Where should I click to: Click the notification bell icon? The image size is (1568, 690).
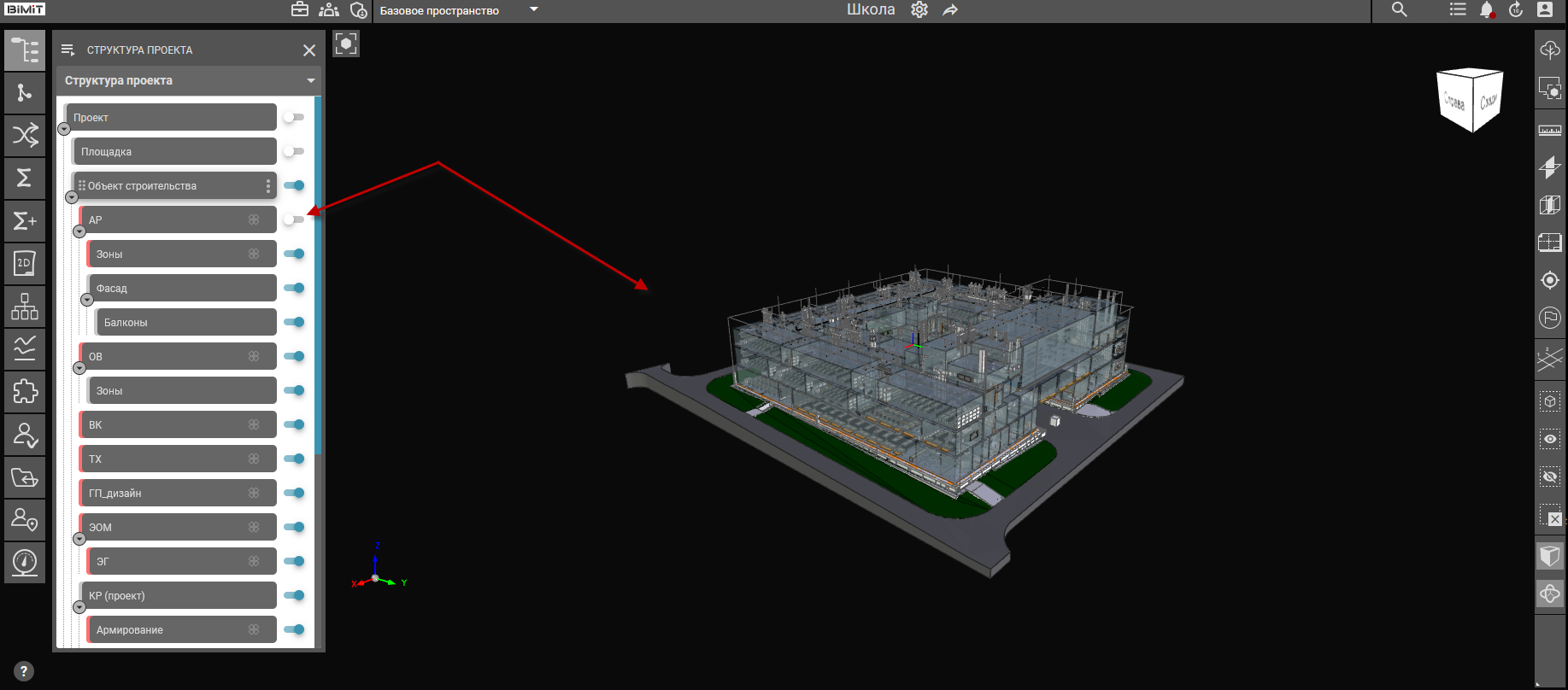pyautogui.click(x=1487, y=10)
